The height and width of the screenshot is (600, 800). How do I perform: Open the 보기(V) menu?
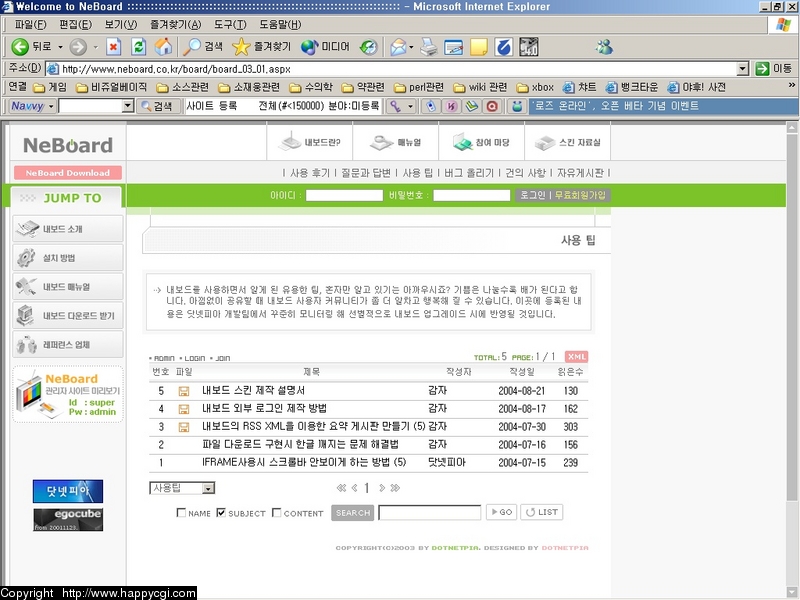tap(120, 24)
